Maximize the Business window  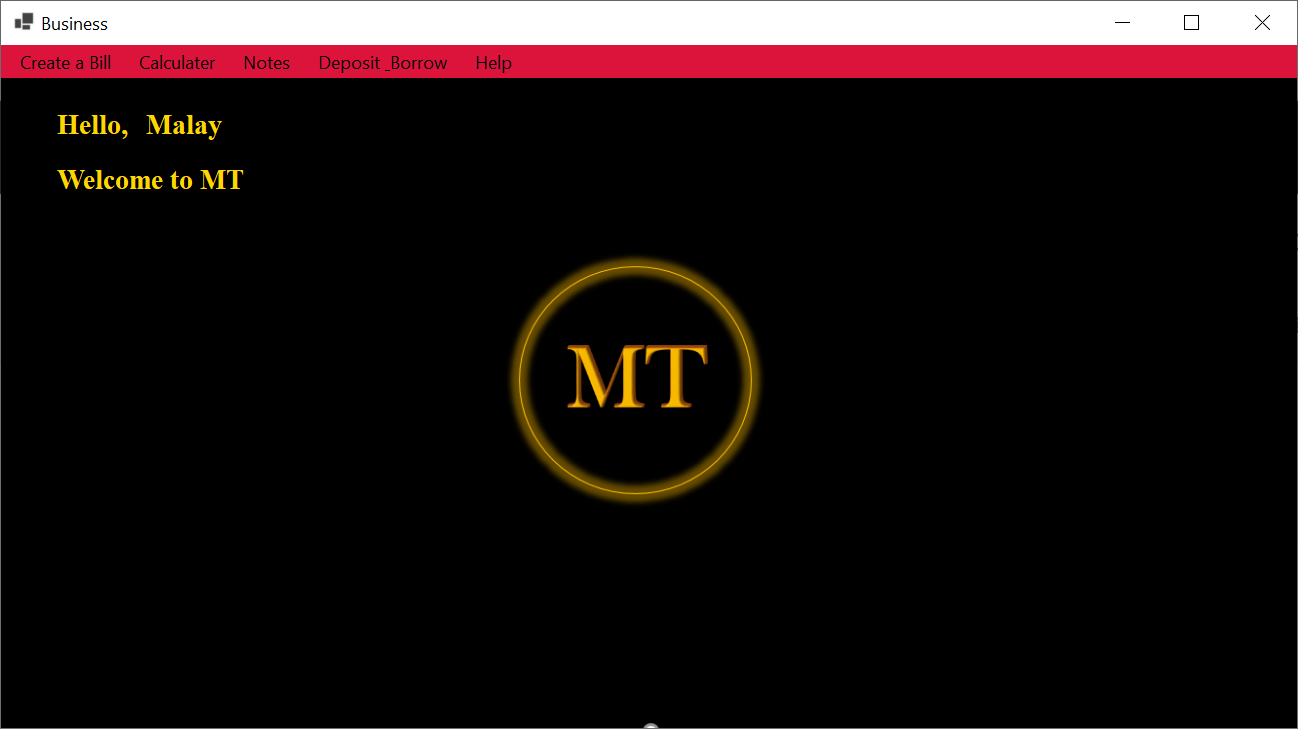1190,22
